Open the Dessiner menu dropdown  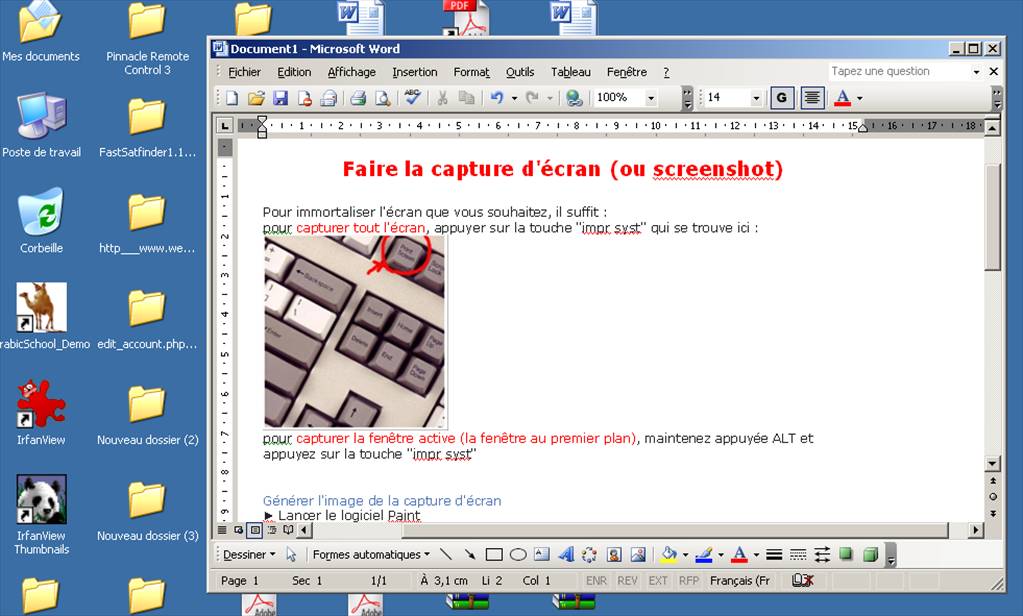[249, 555]
